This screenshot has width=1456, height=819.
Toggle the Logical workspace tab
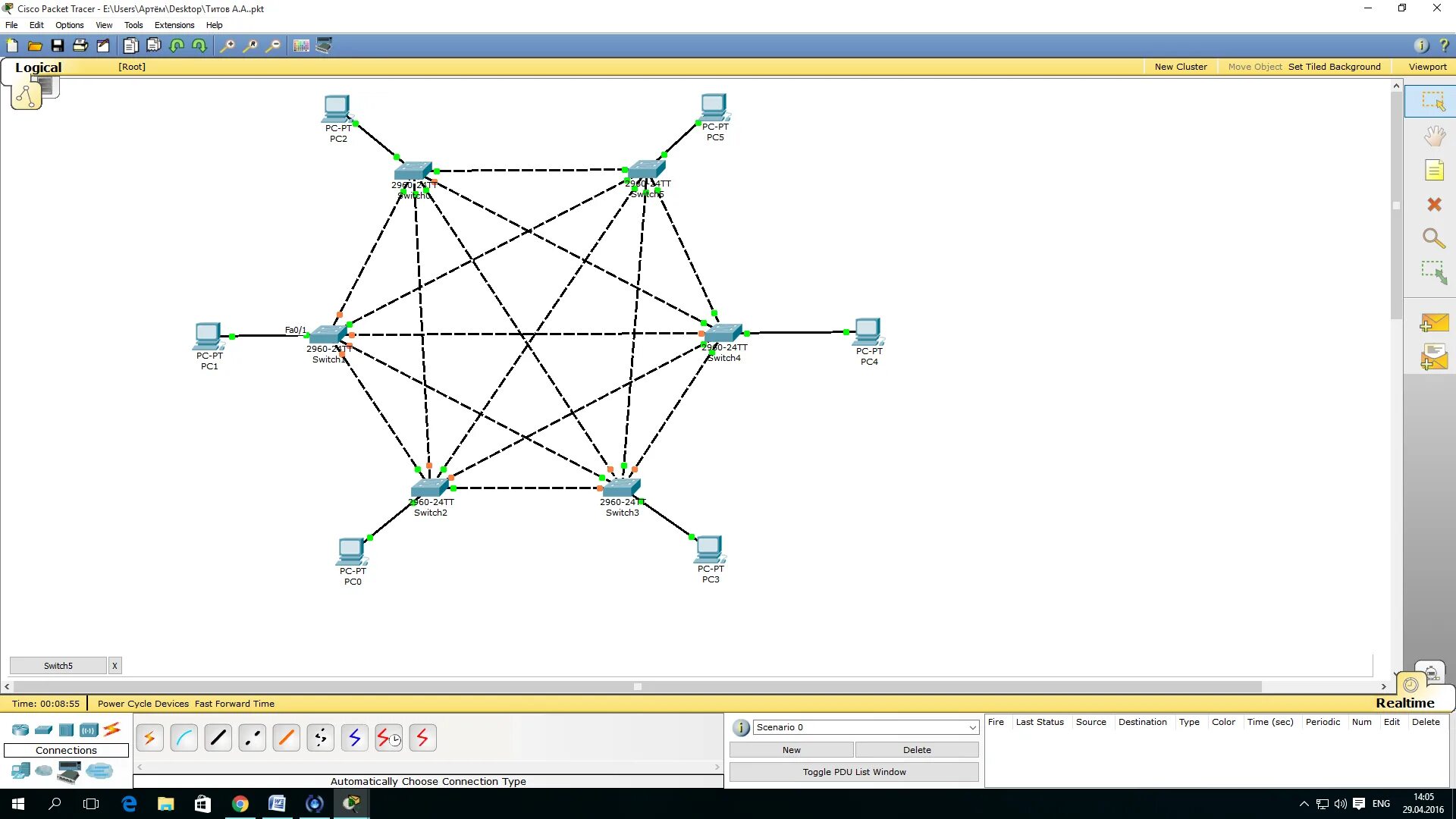point(38,67)
